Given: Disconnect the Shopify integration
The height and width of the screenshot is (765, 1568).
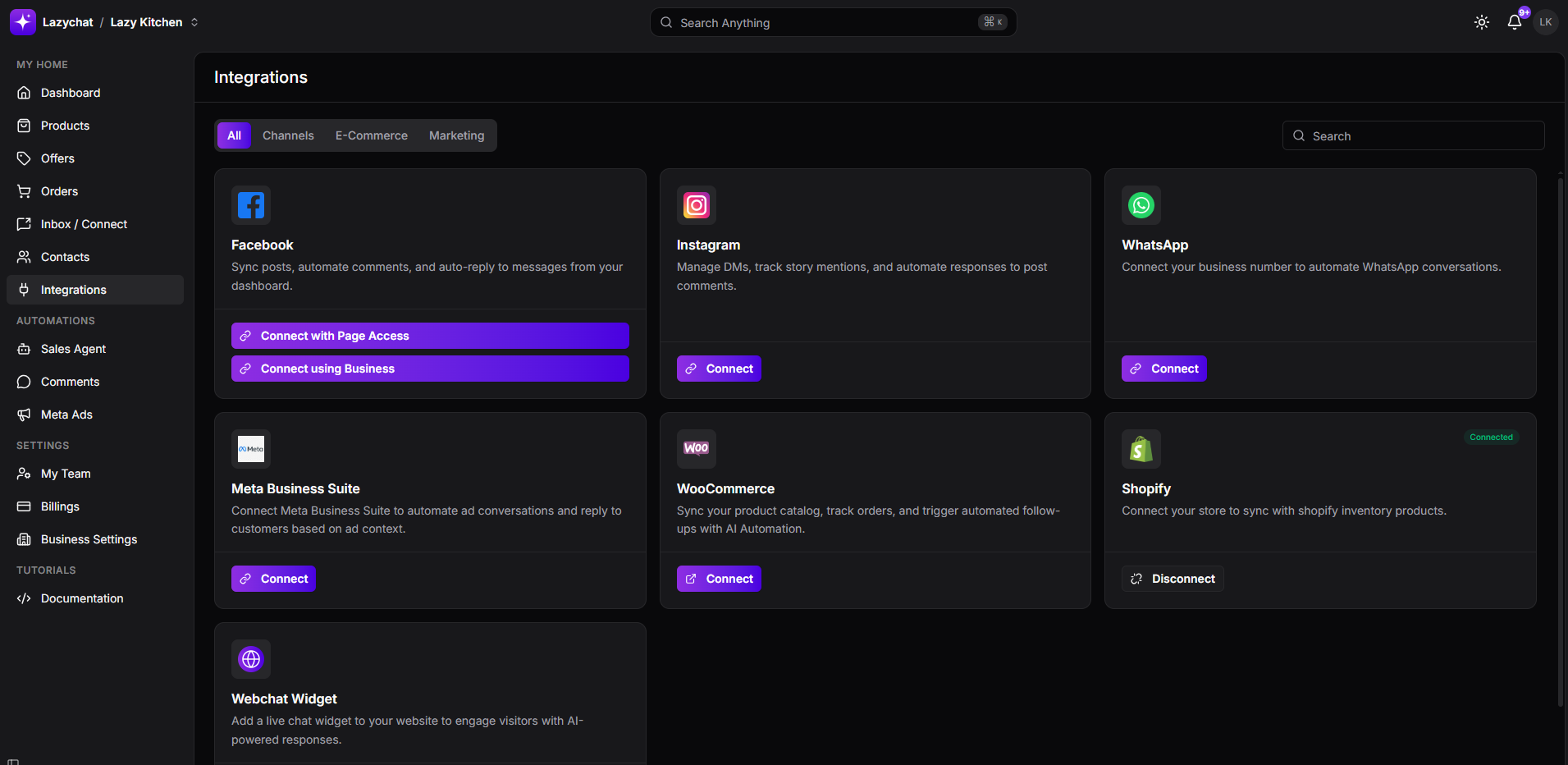Looking at the screenshot, I should pyautogui.click(x=1173, y=579).
